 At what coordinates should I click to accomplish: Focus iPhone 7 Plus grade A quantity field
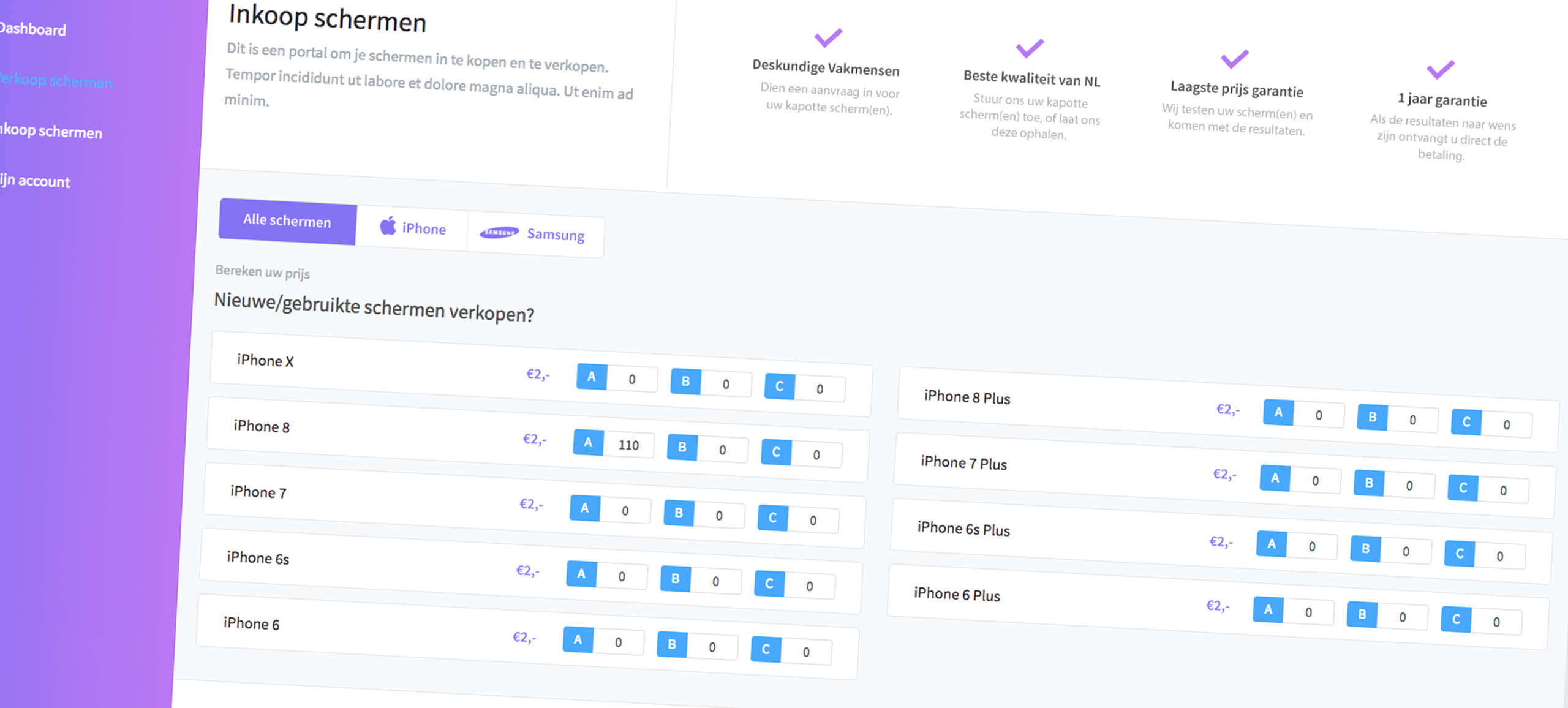[1315, 481]
